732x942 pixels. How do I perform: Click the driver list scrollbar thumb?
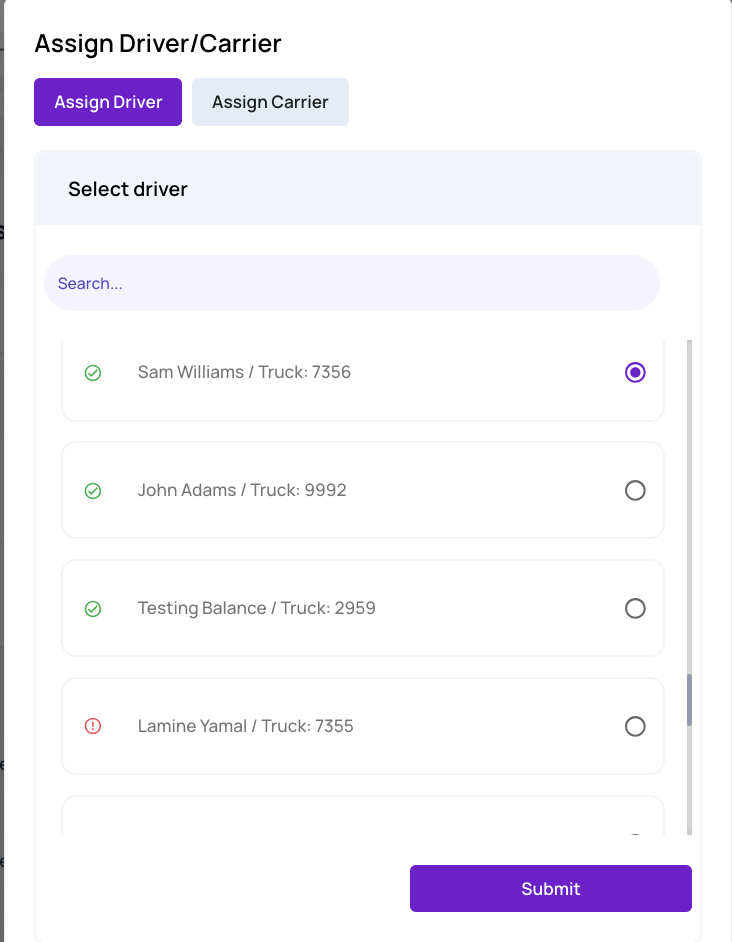(x=689, y=700)
